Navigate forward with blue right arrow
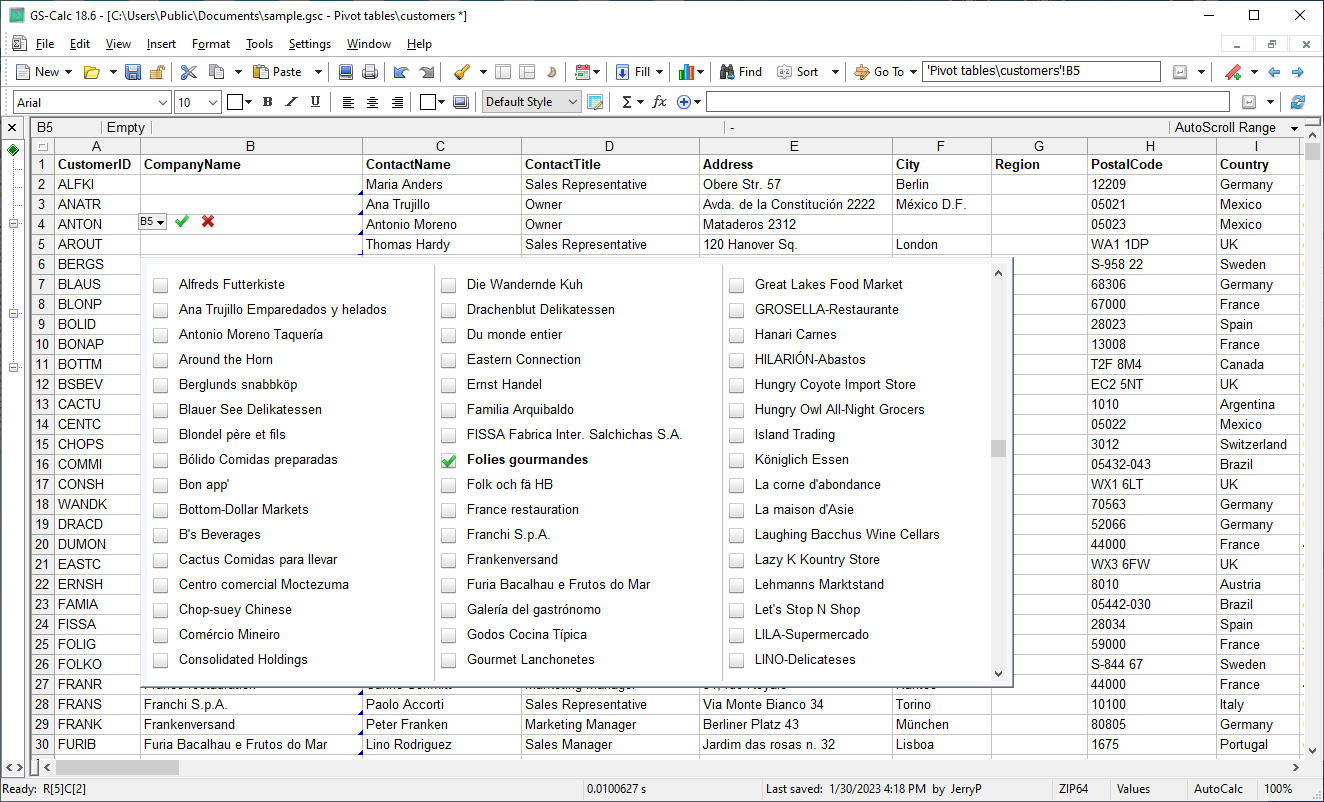 [x=1297, y=72]
